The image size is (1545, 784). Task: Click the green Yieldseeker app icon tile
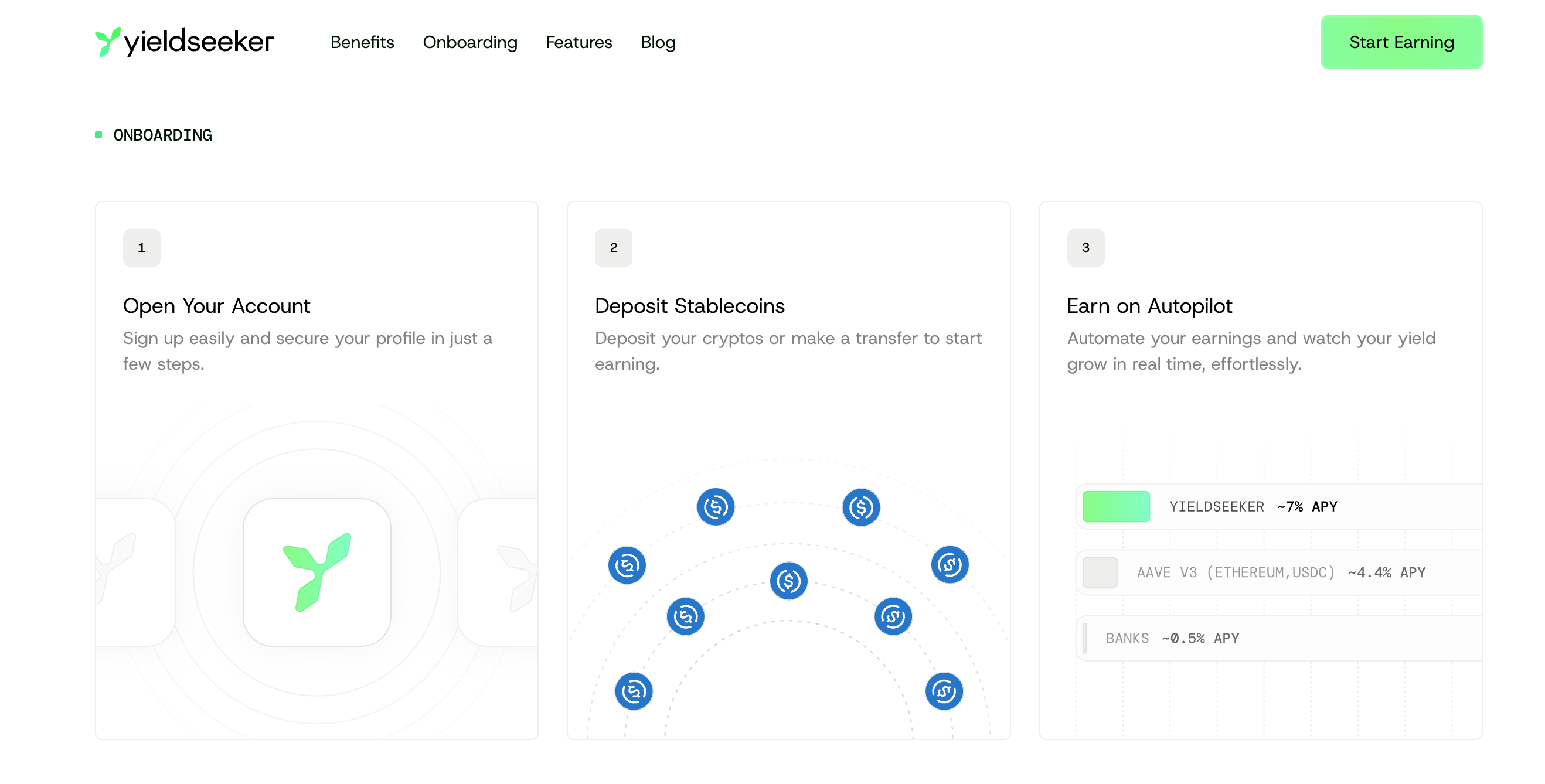[x=317, y=572]
